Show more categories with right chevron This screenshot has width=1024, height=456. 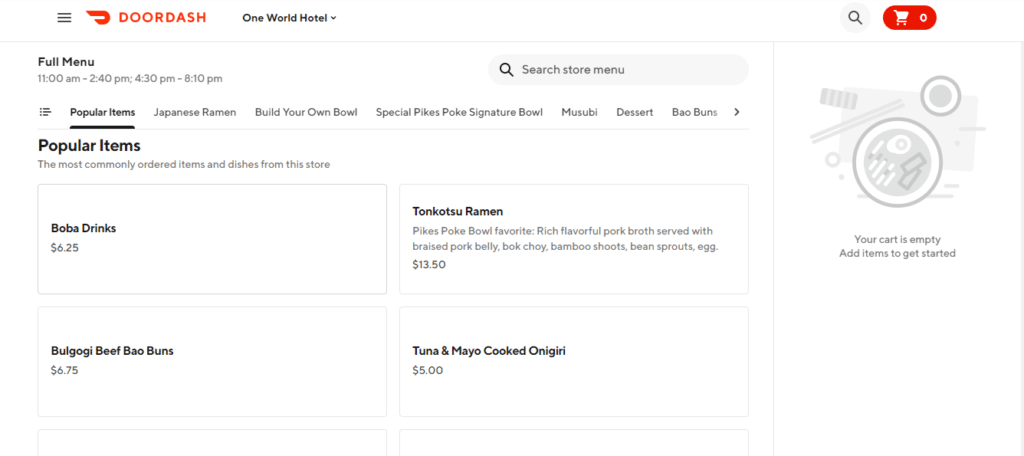pyautogui.click(x=737, y=112)
